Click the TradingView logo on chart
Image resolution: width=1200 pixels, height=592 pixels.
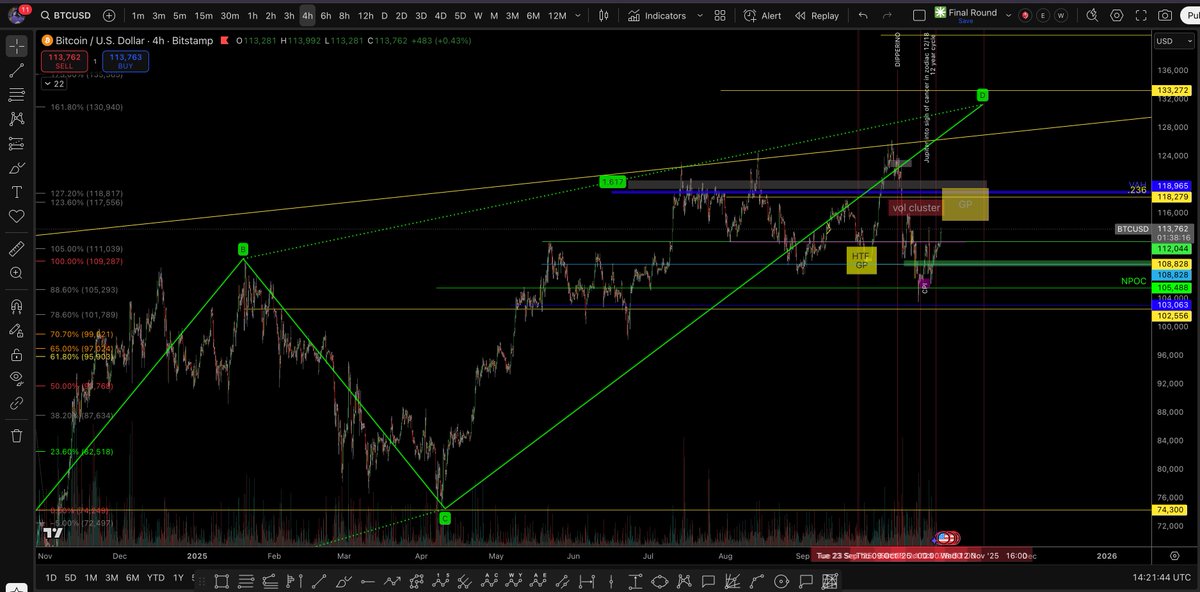pyautogui.click(x=54, y=533)
